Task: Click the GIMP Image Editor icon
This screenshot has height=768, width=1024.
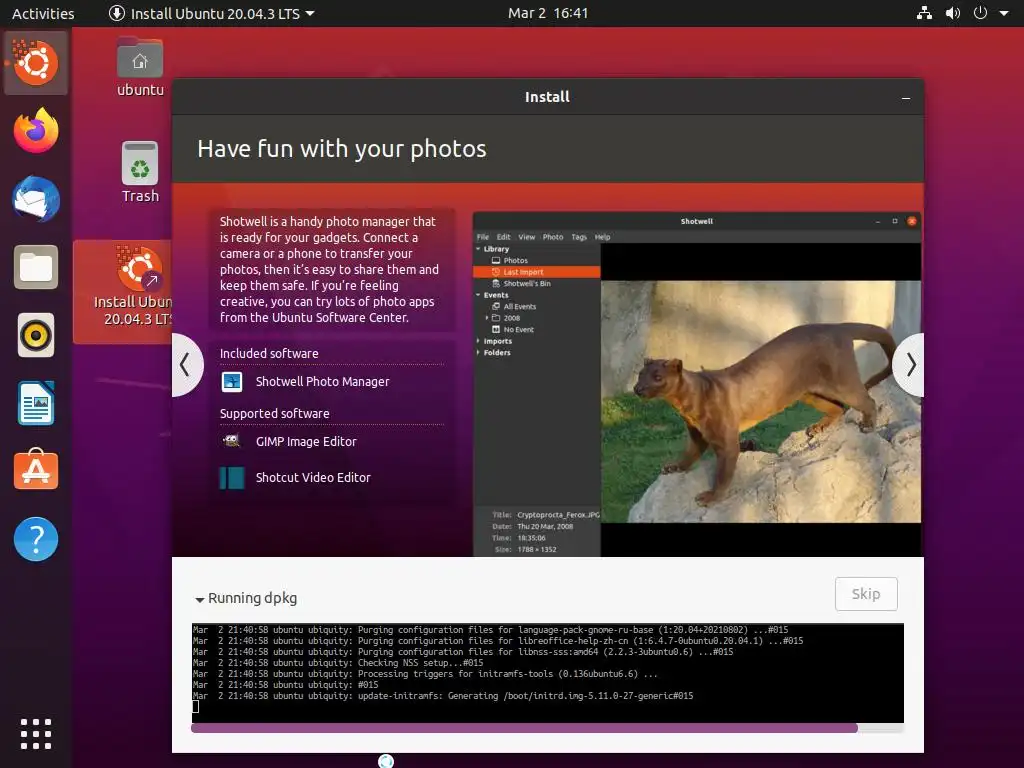Action: pos(232,441)
